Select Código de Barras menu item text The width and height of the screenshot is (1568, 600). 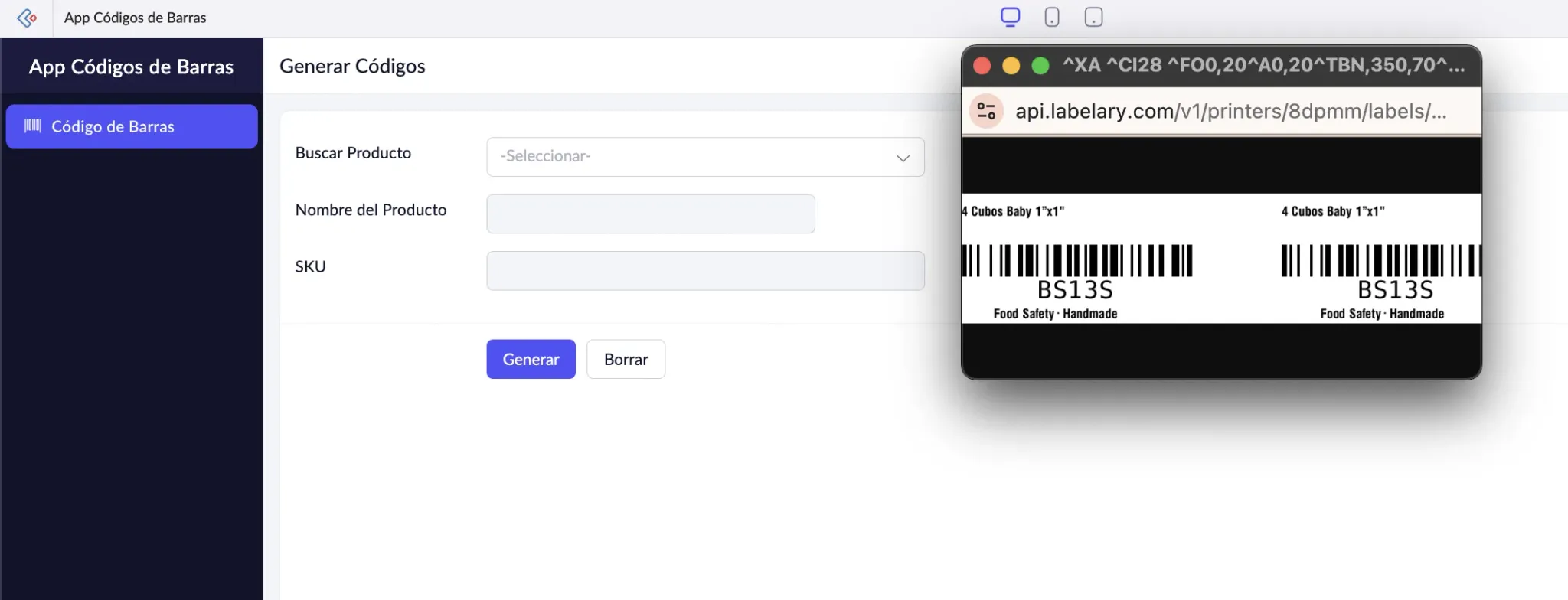[113, 126]
